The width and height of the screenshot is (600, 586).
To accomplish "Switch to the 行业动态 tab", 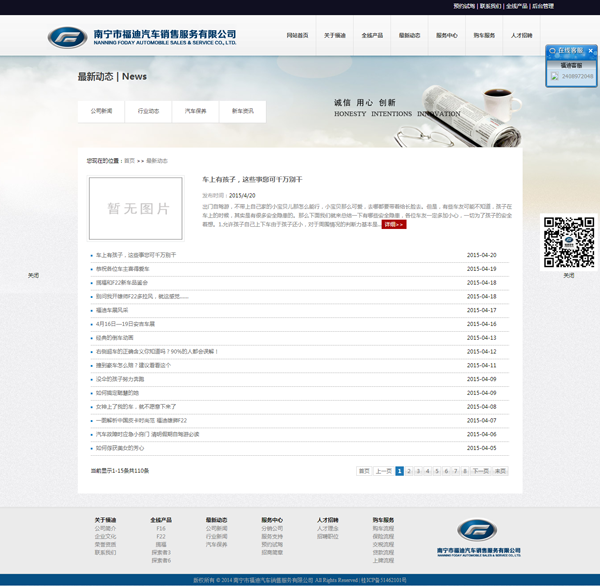I will [148, 111].
